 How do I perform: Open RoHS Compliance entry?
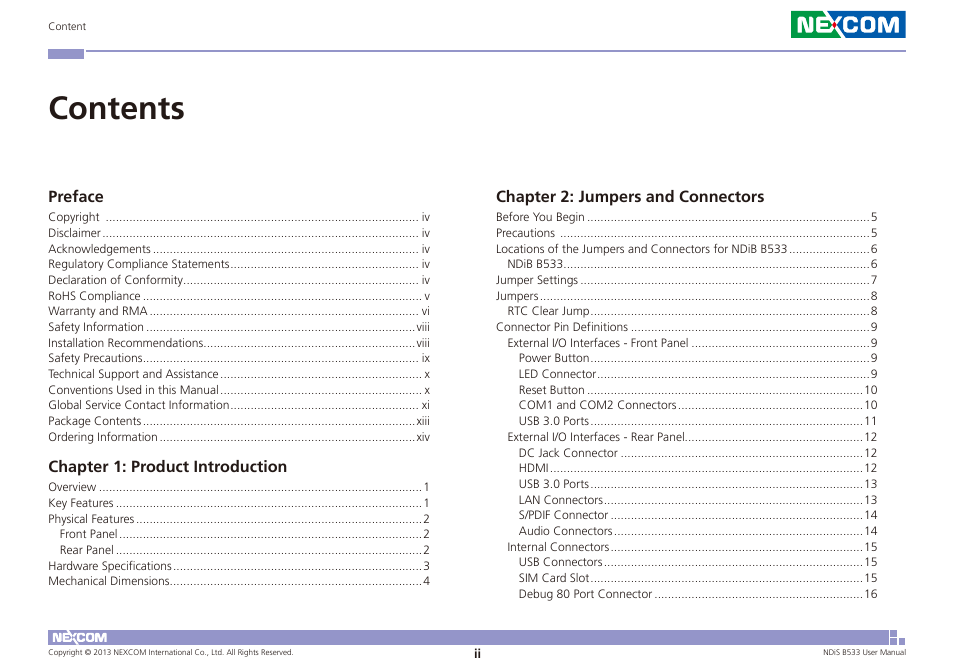coord(239,296)
